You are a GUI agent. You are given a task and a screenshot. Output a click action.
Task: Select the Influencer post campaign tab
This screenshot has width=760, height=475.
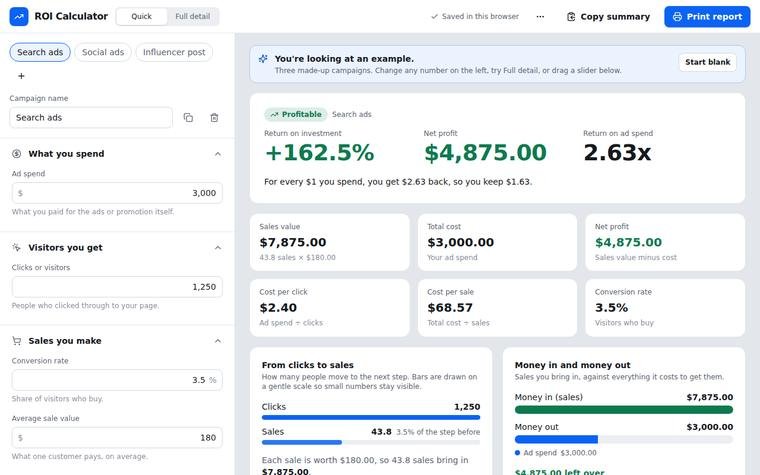click(174, 52)
